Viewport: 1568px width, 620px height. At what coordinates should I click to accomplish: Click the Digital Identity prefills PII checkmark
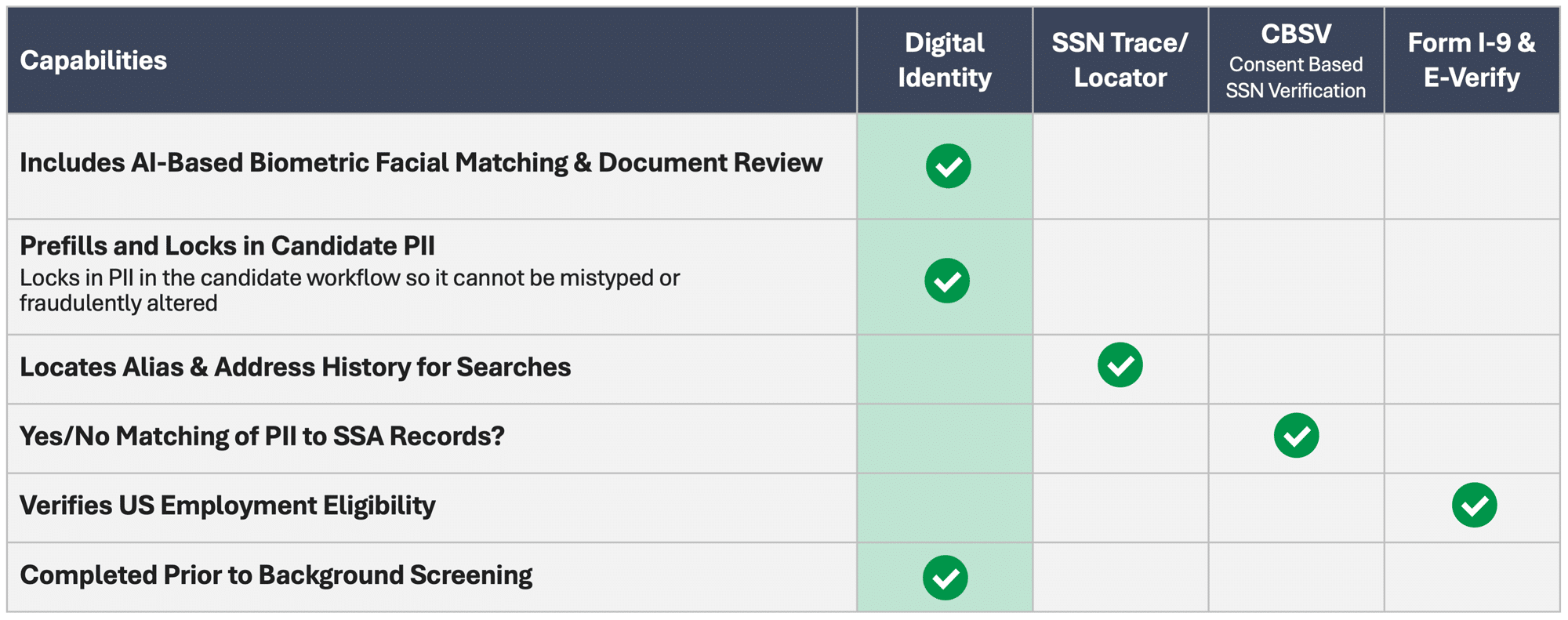click(x=947, y=281)
